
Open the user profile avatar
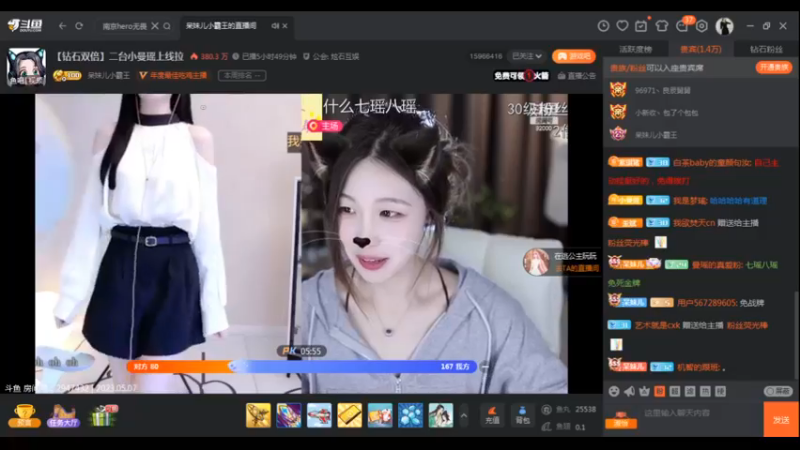724,26
